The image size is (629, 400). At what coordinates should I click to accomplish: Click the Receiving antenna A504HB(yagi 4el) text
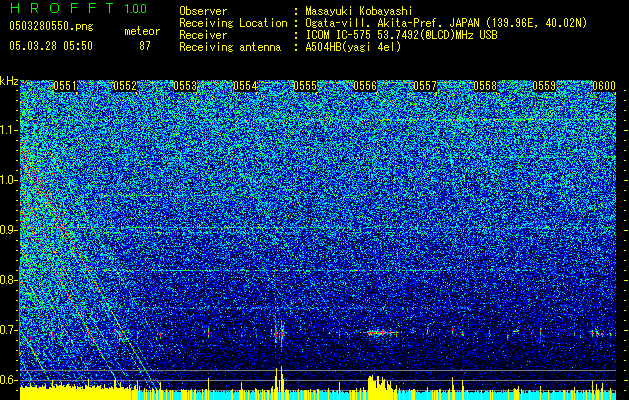coord(353,47)
